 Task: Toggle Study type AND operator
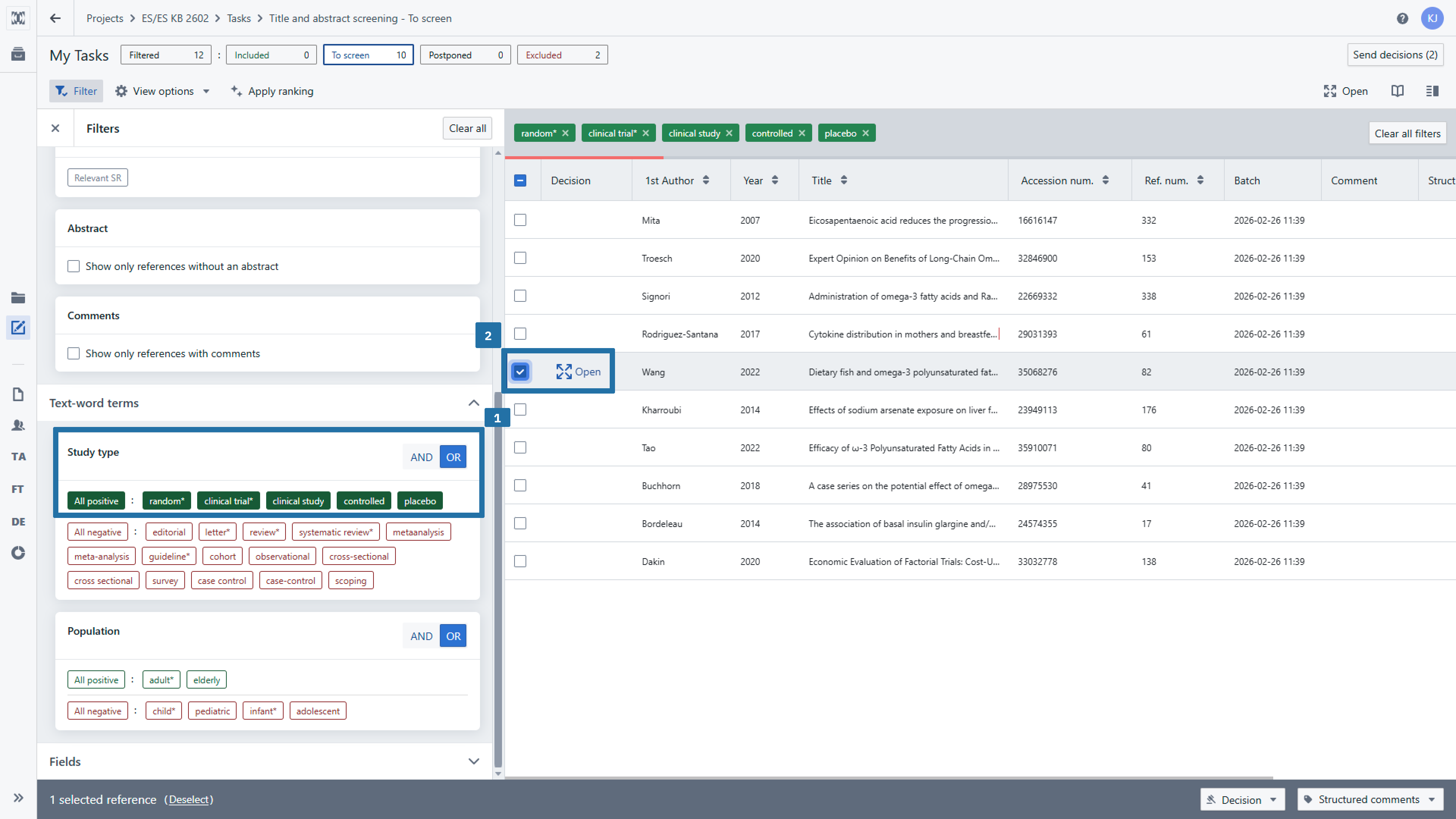click(421, 457)
